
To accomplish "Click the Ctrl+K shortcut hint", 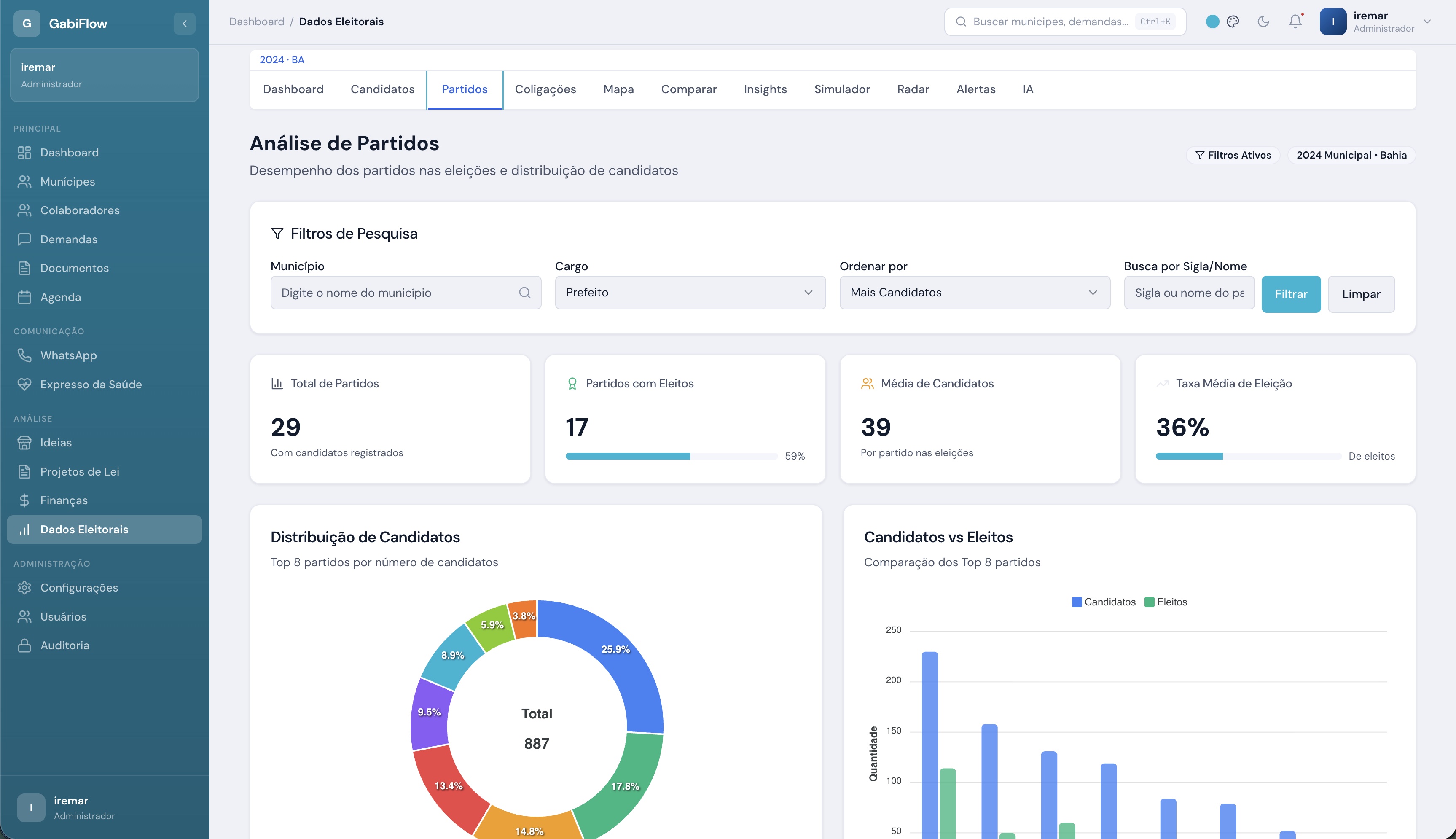I will (x=1155, y=22).
